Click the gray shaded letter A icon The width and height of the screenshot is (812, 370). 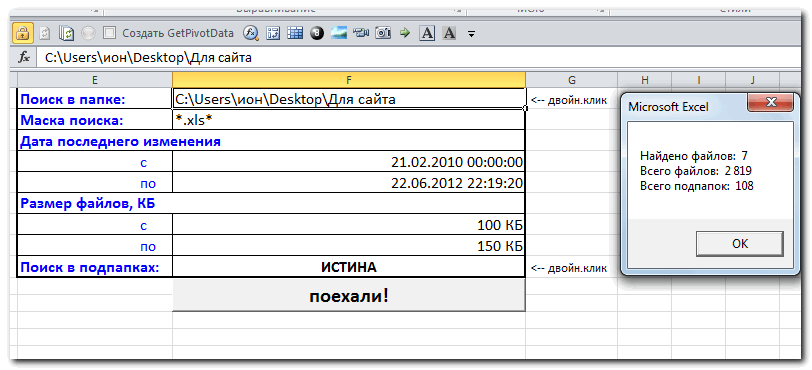pos(449,34)
